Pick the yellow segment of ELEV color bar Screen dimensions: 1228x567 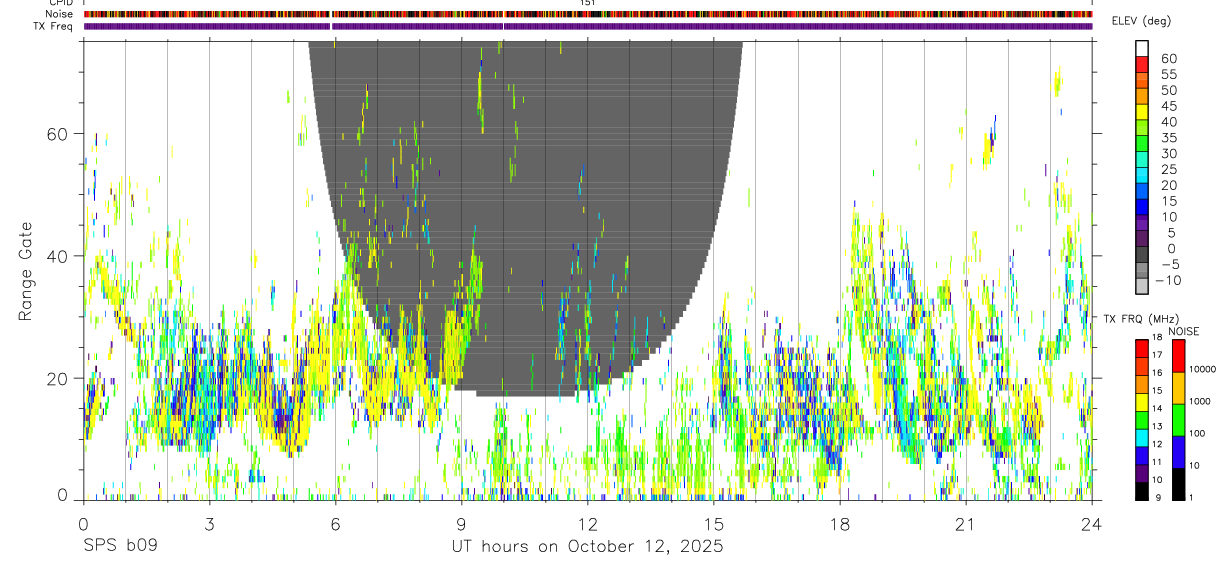tap(1142, 112)
